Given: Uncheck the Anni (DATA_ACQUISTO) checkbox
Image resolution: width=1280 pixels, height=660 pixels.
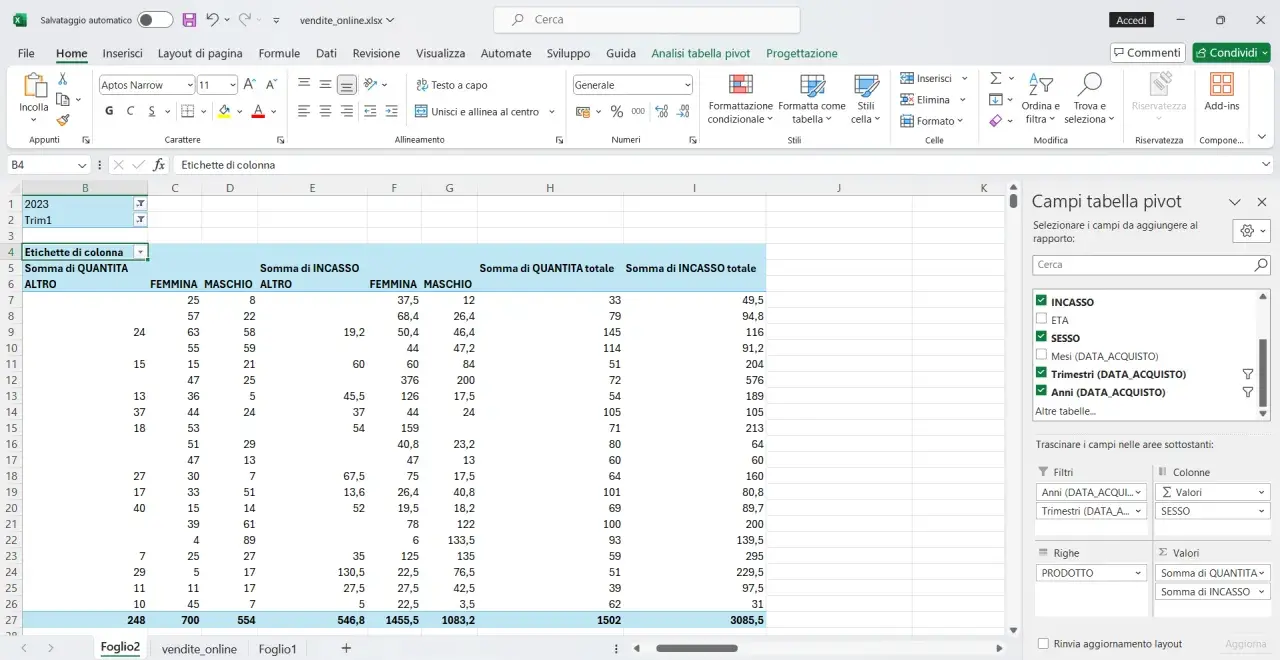Looking at the screenshot, I should click(1042, 391).
